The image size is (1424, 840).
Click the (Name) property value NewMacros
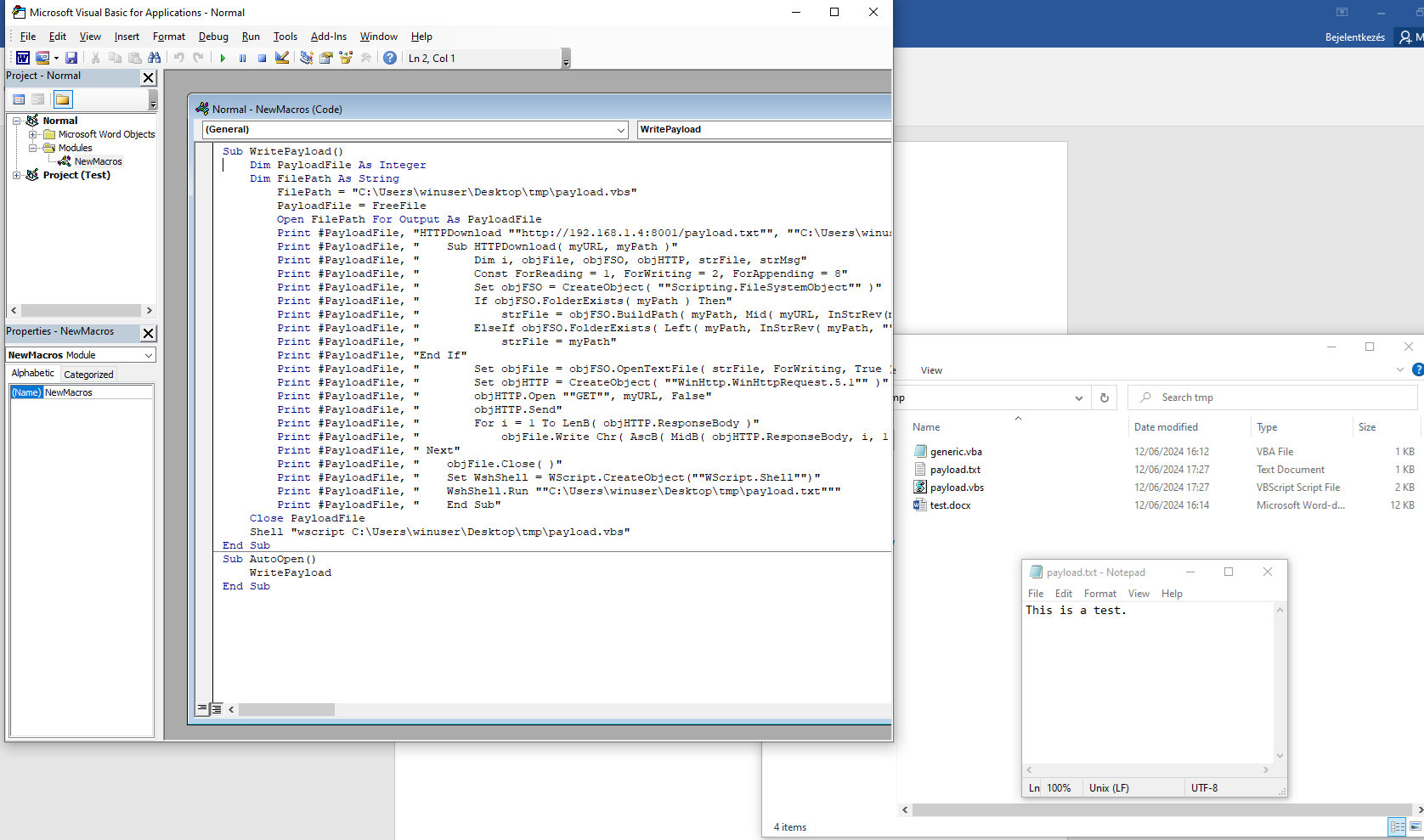(x=98, y=392)
